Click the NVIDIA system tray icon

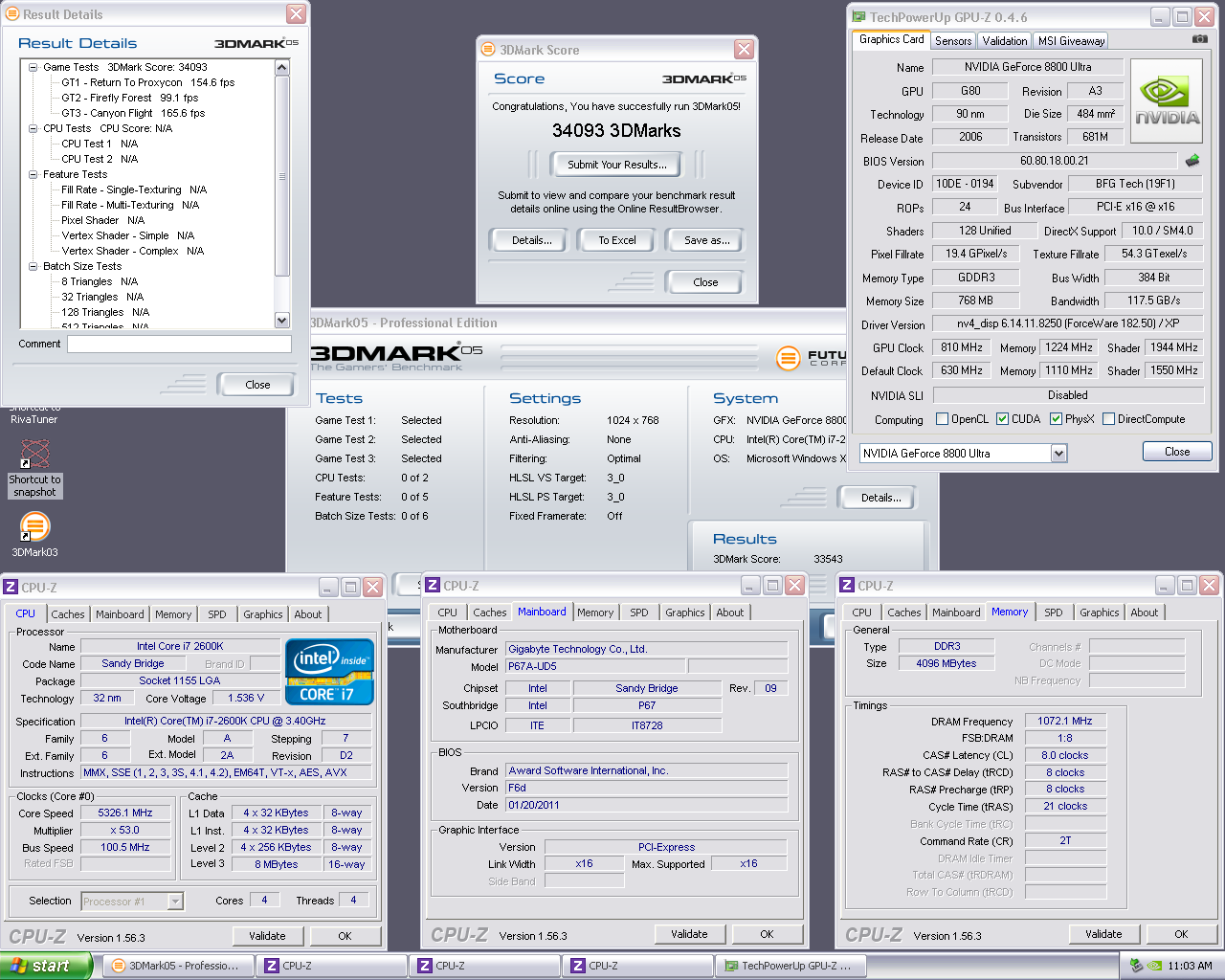coord(1155,966)
